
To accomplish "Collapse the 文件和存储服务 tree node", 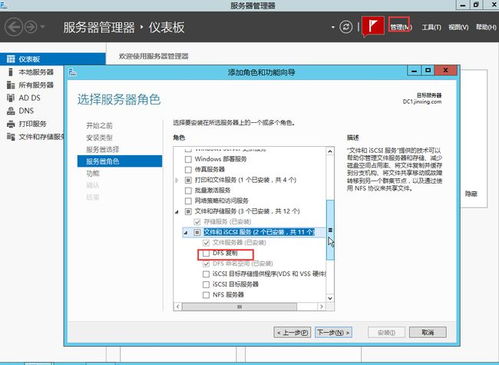I will 177,212.
